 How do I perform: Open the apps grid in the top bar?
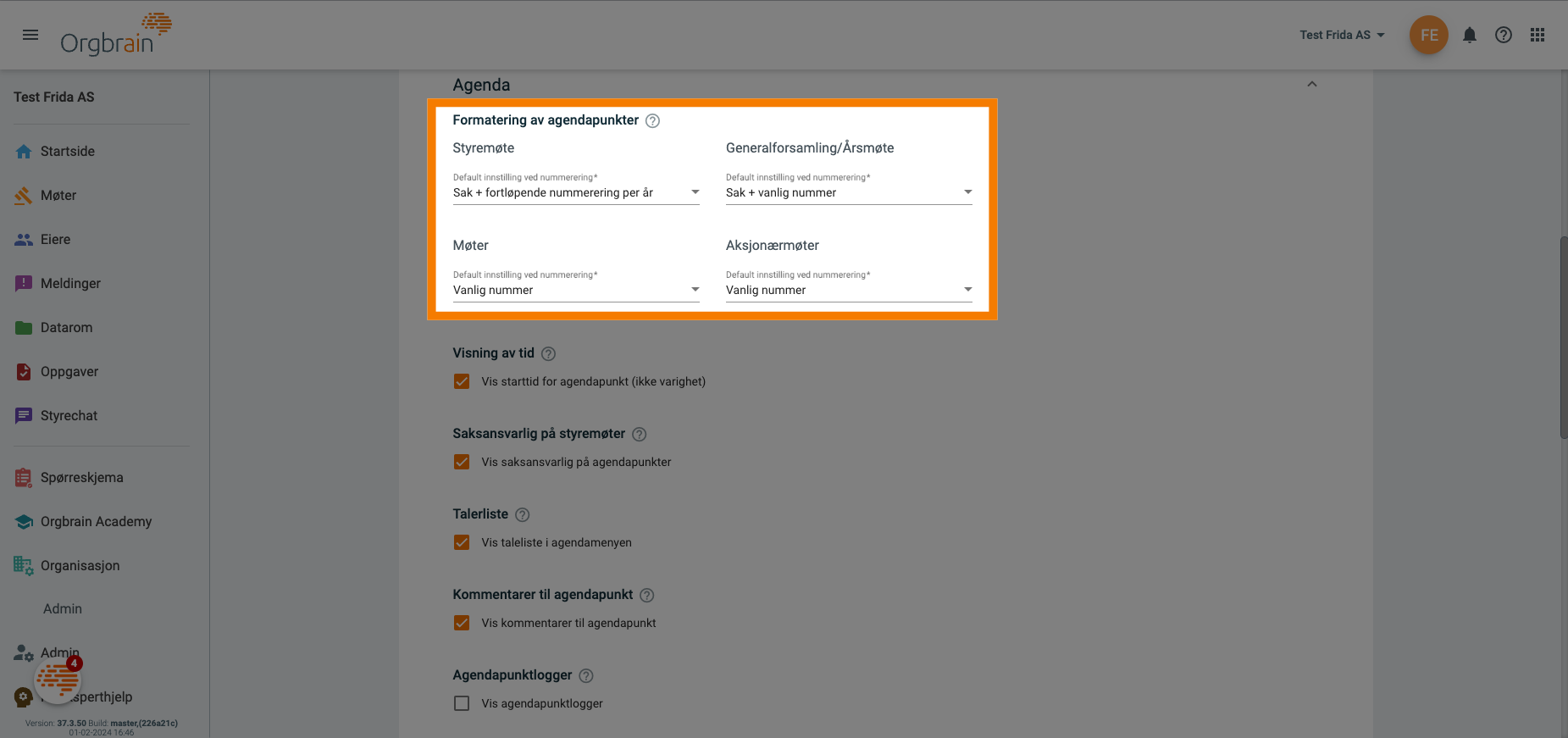point(1538,35)
